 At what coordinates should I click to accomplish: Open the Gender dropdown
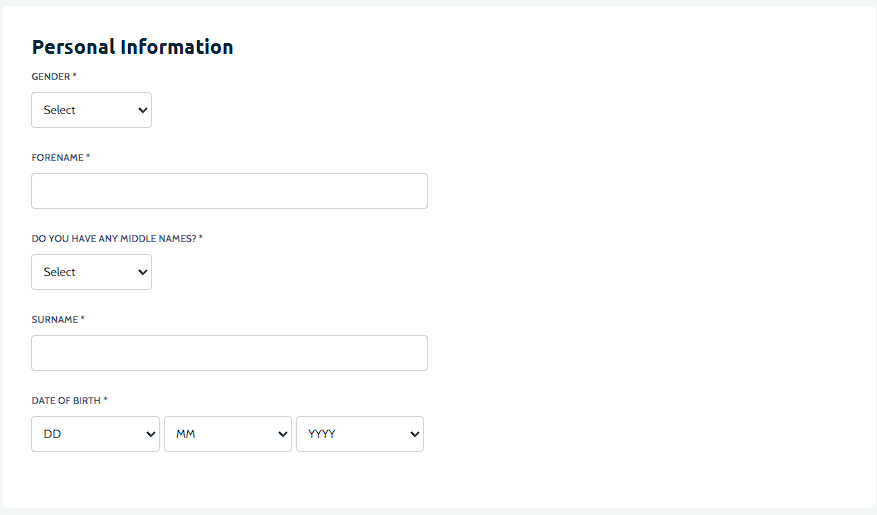(90, 110)
